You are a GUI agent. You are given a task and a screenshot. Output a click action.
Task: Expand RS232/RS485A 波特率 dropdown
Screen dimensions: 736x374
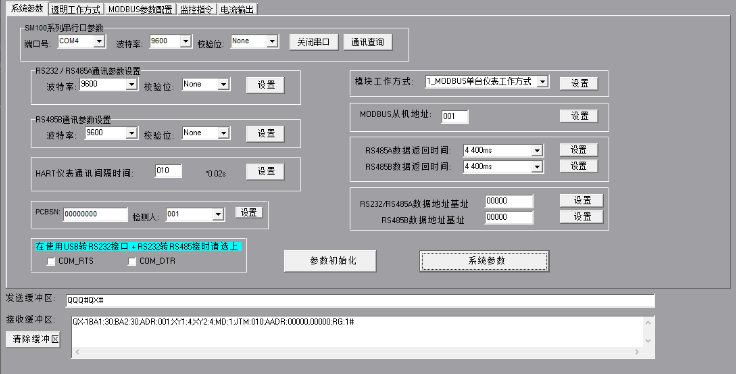pyautogui.click(x=131, y=84)
